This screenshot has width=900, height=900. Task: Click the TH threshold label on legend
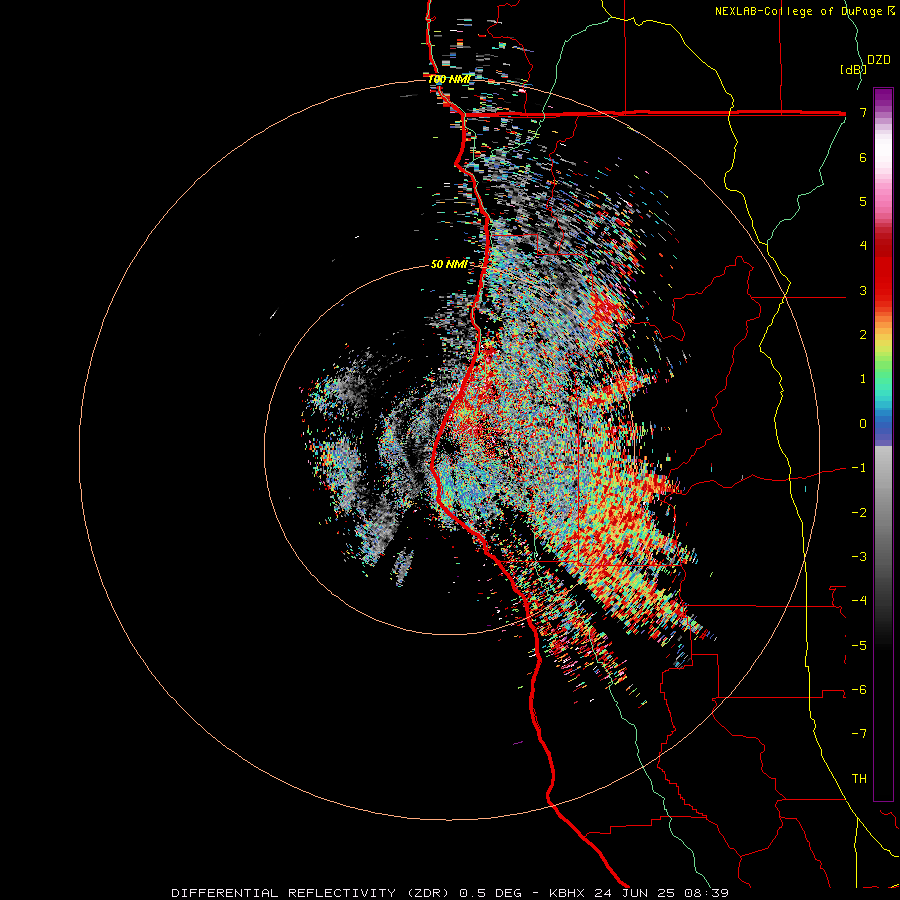pyautogui.click(x=859, y=778)
